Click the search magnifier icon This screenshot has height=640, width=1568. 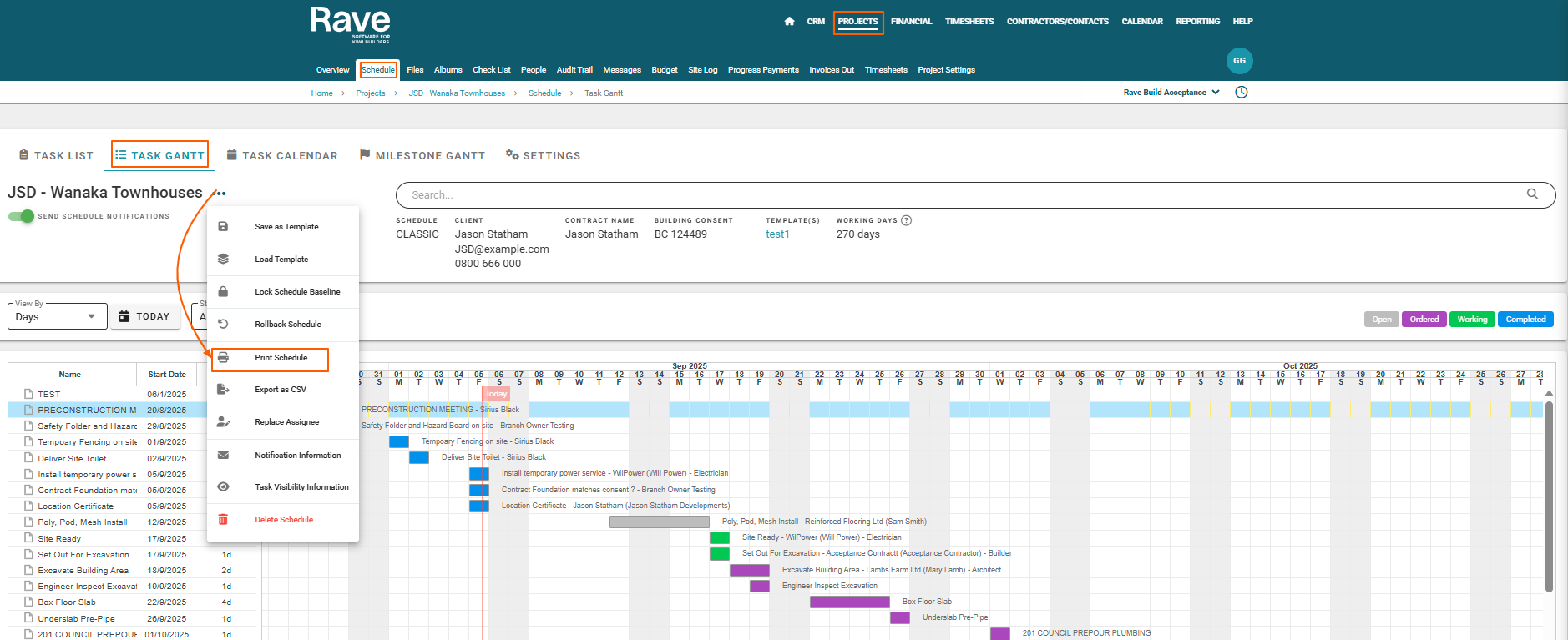1532,194
